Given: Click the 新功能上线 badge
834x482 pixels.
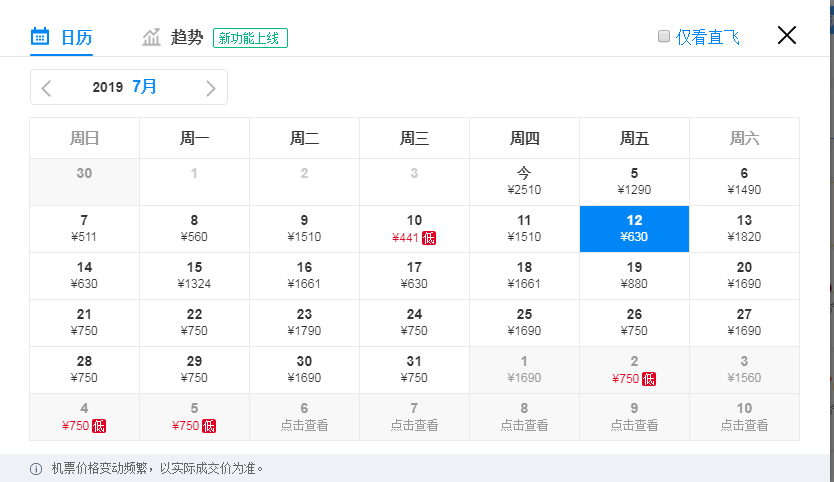Looking at the screenshot, I should [250, 38].
